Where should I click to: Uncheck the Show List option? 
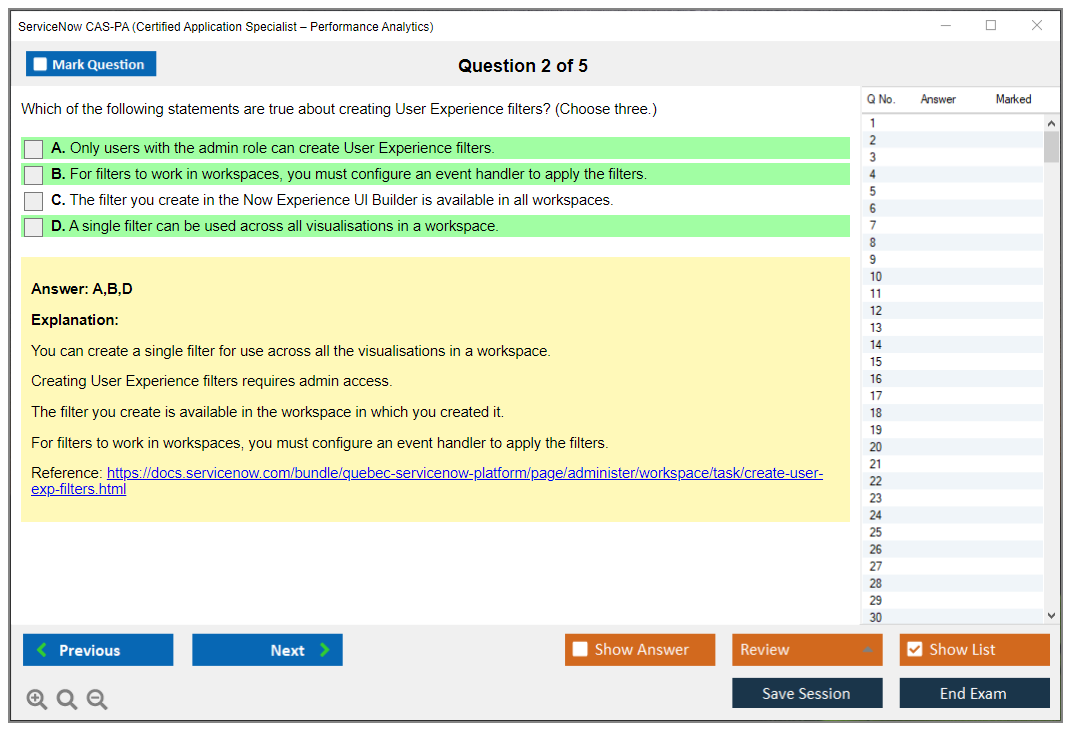[x=914, y=650]
